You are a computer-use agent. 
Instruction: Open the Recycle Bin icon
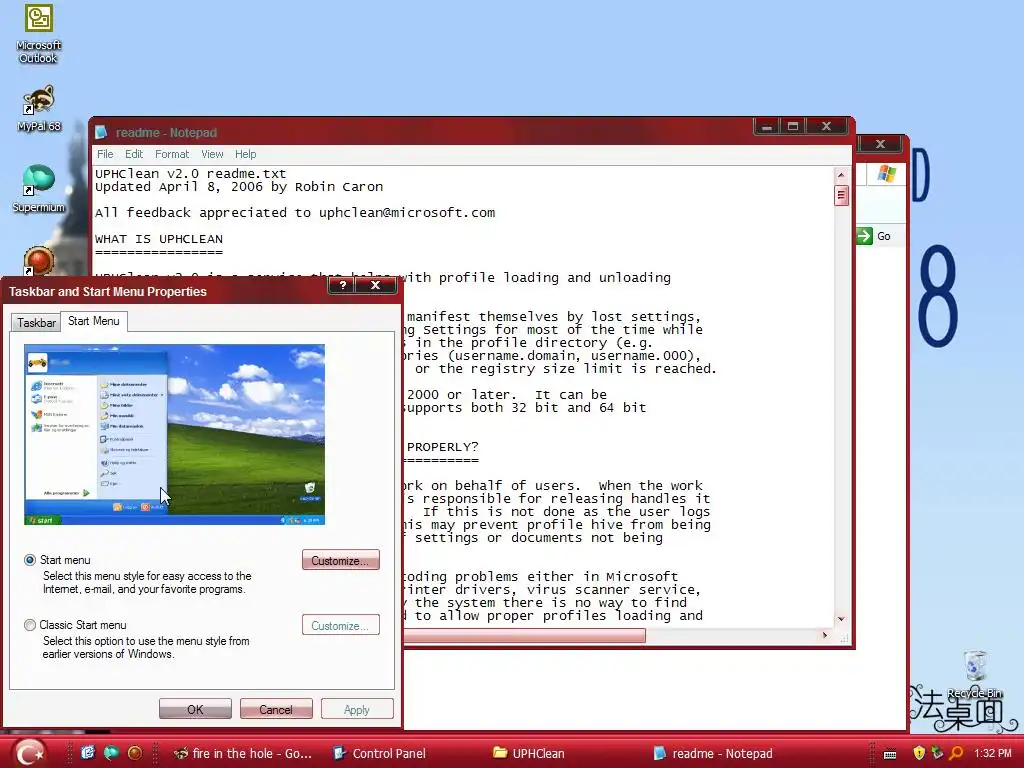[x=975, y=674]
